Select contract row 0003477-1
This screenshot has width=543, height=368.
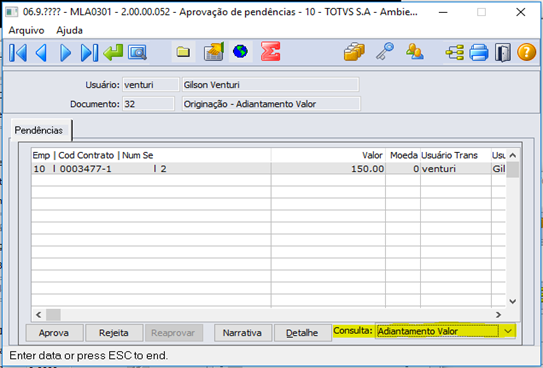pyautogui.click(x=268, y=169)
